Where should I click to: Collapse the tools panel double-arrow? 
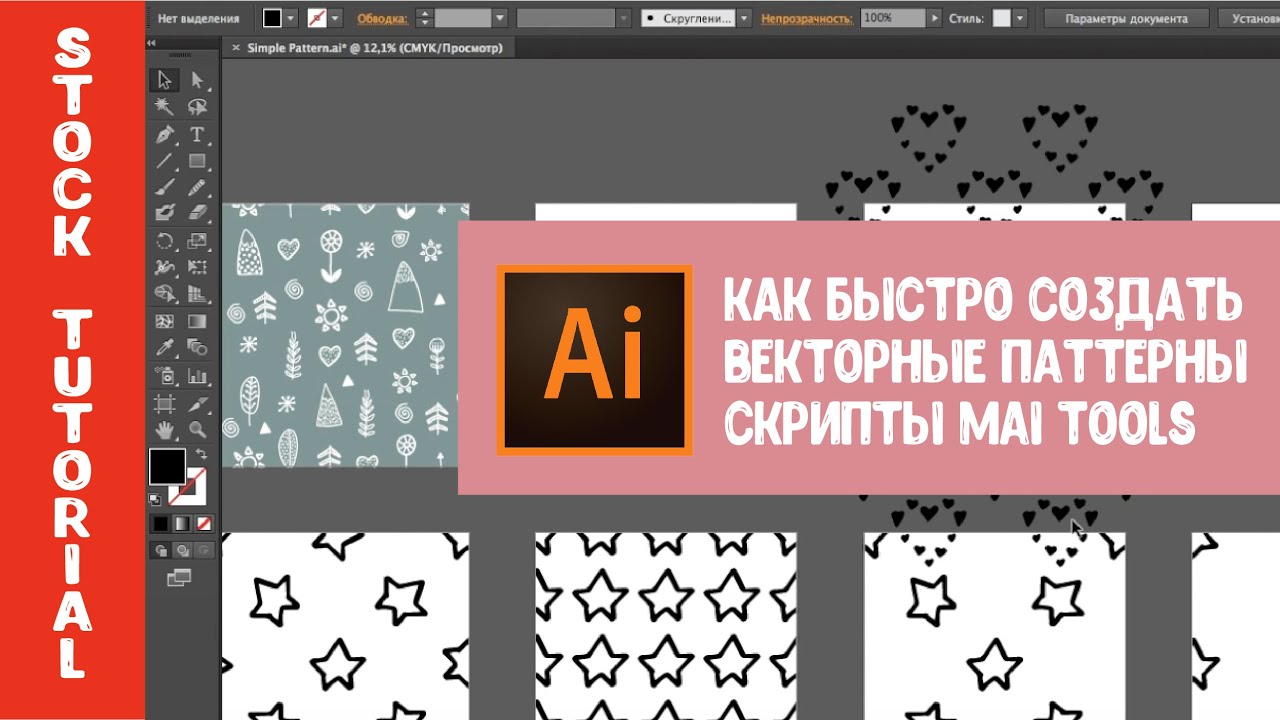tap(151, 43)
